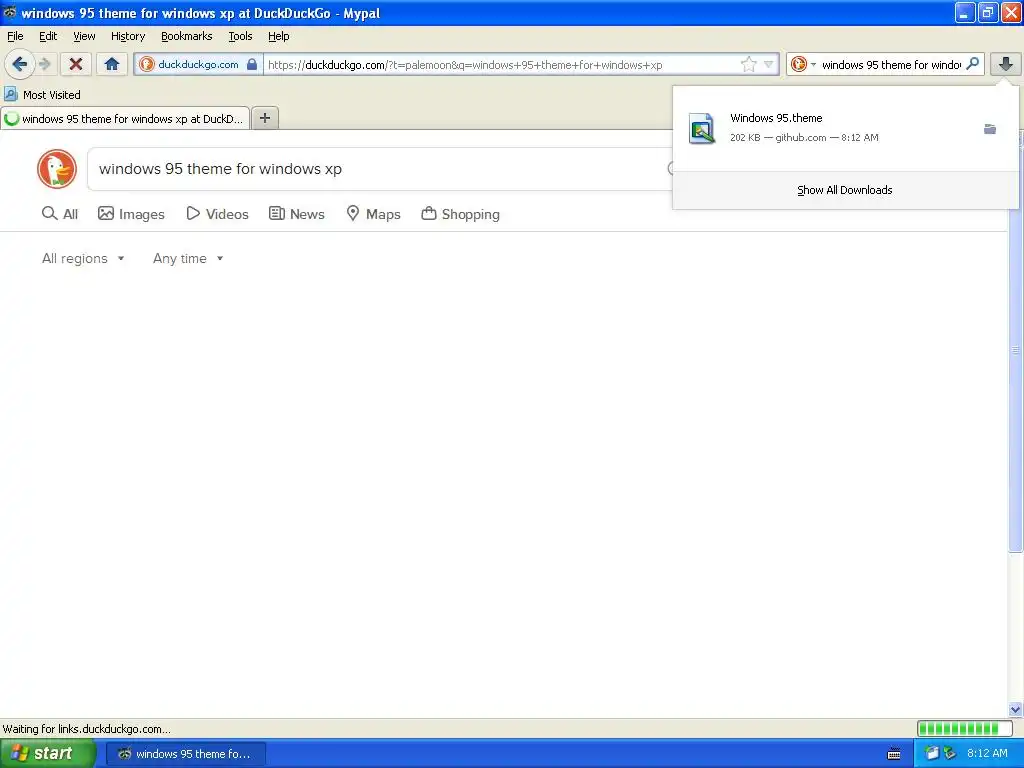The width and height of the screenshot is (1024, 768).
Task: Click the first system tray icon
Action: pyautogui.click(x=932, y=753)
